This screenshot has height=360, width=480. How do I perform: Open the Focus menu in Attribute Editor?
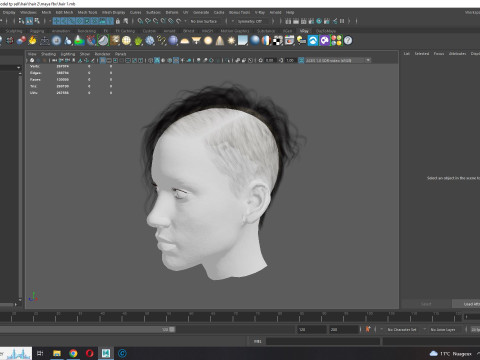tap(439, 54)
